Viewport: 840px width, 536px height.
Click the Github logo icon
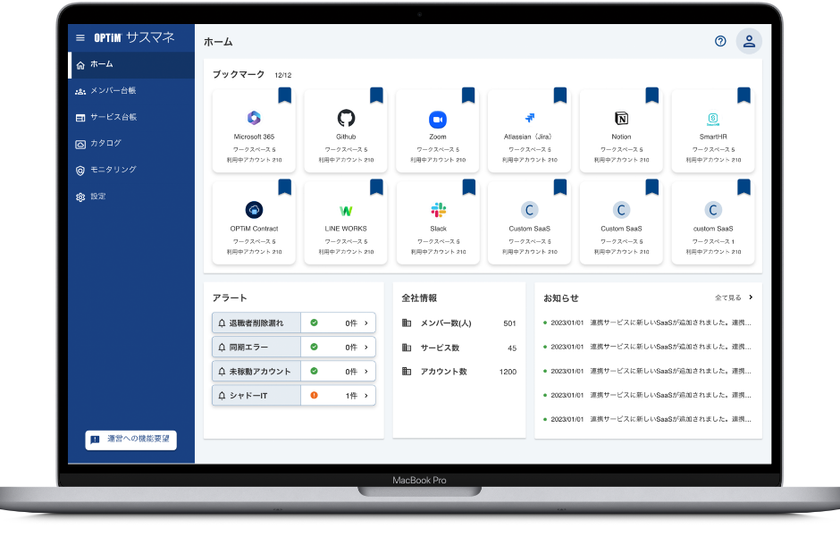click(x=346, y=118)
